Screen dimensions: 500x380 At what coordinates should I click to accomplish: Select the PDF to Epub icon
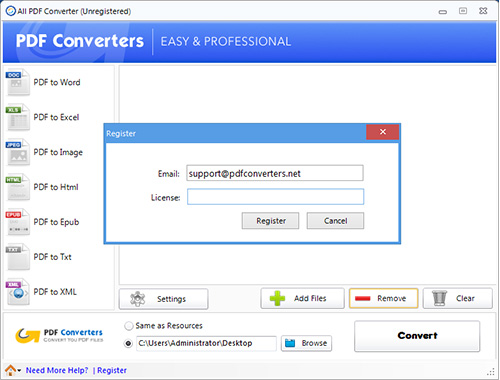pos(18,222)
